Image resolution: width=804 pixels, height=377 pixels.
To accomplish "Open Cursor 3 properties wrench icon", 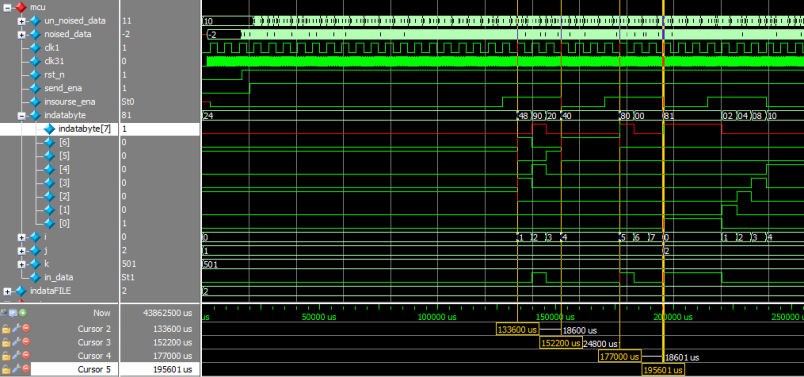I will (x=16, y=342).
